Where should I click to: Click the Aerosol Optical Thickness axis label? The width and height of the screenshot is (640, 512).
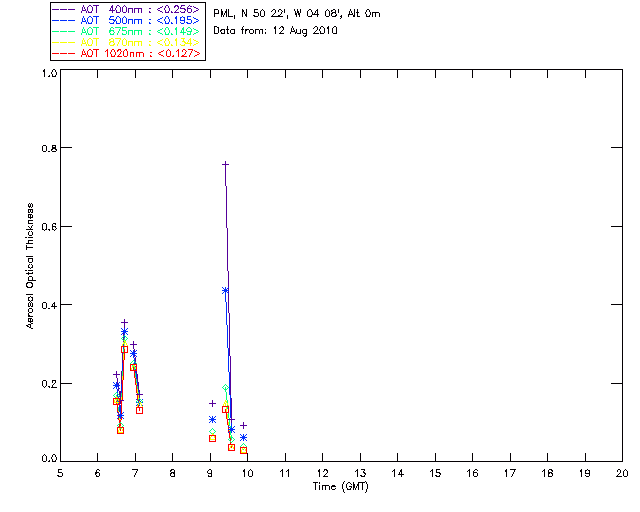[x=30, y=266]
